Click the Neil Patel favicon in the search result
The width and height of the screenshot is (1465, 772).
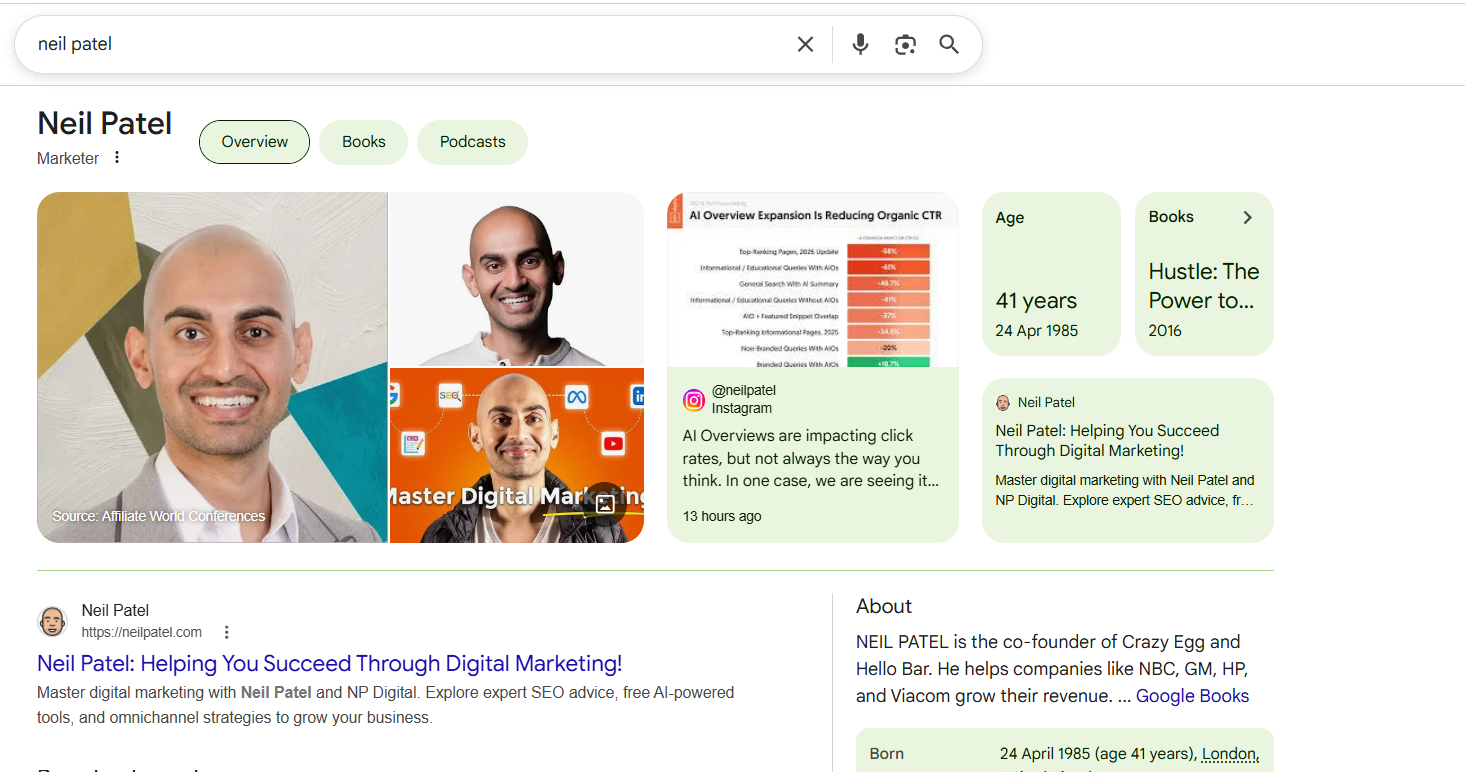52,621
